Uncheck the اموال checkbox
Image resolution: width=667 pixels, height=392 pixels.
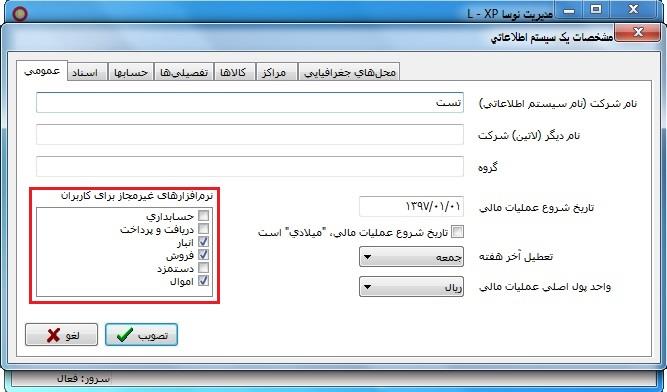click(204, 281)
